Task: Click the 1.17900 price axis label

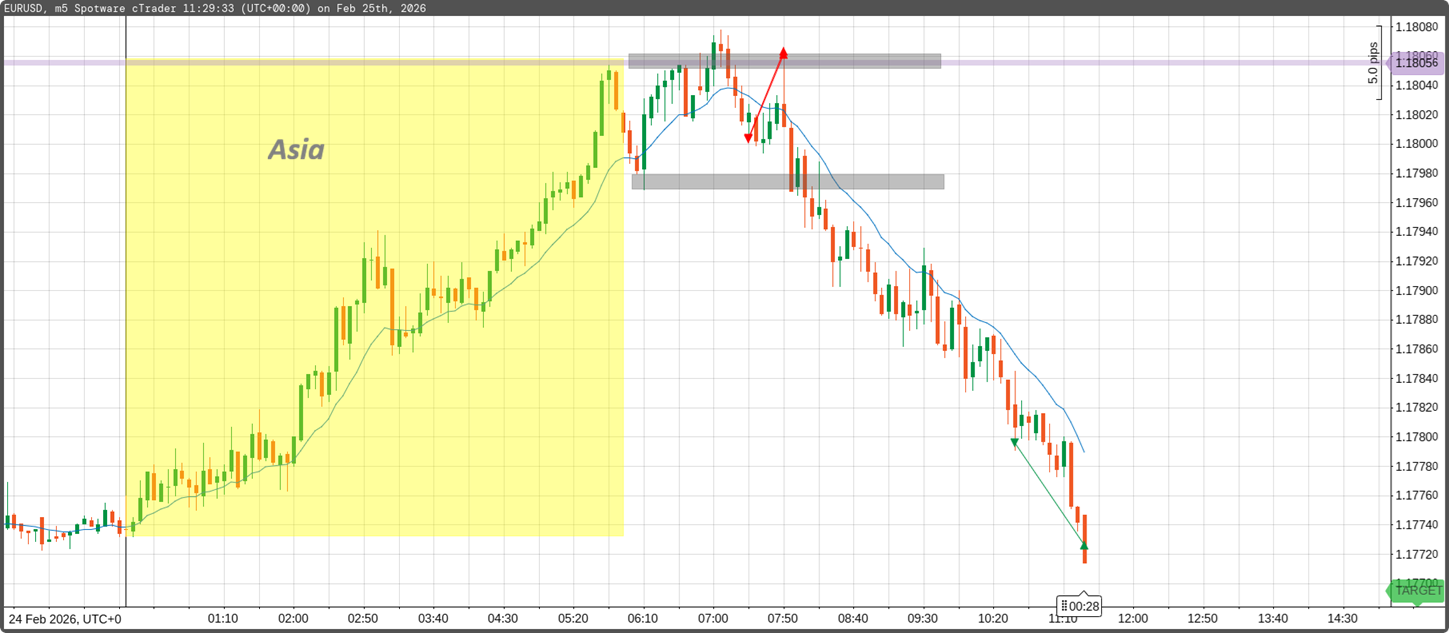Action: click(x=1415, y=291)
